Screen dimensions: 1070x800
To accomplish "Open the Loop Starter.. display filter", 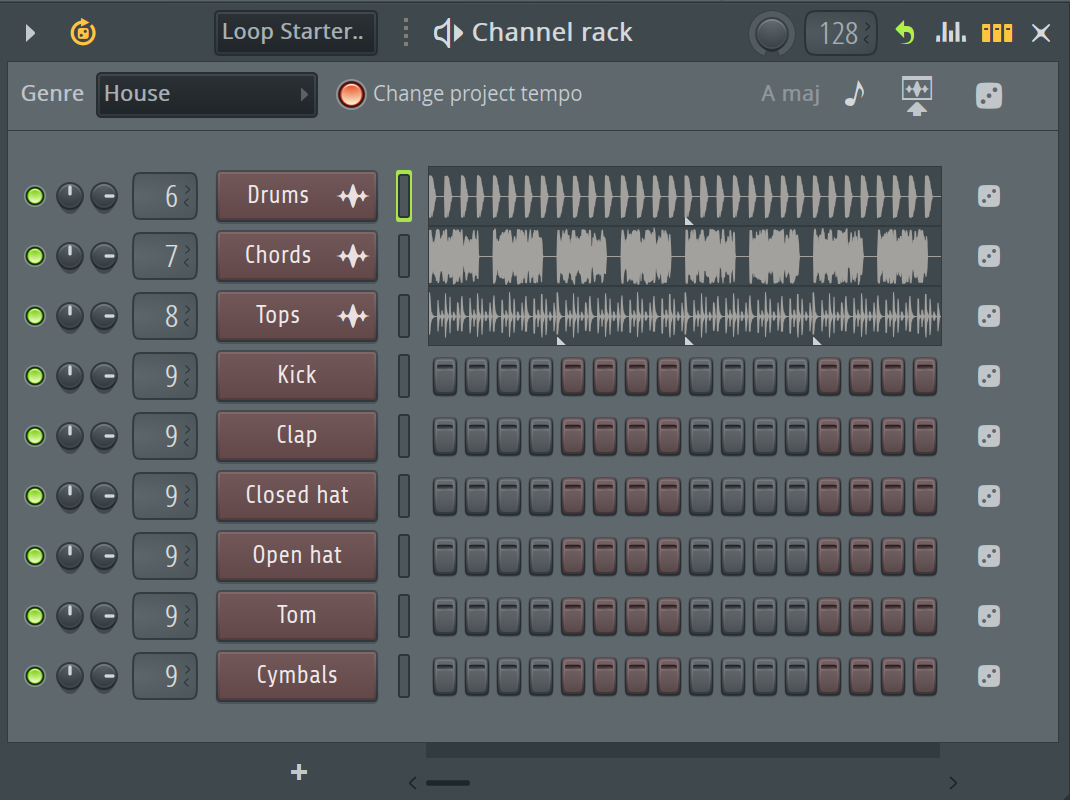I will 295,32.
